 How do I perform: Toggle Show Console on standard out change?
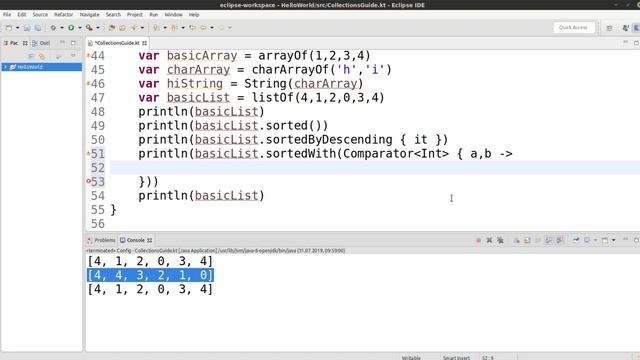click(549, 240)
